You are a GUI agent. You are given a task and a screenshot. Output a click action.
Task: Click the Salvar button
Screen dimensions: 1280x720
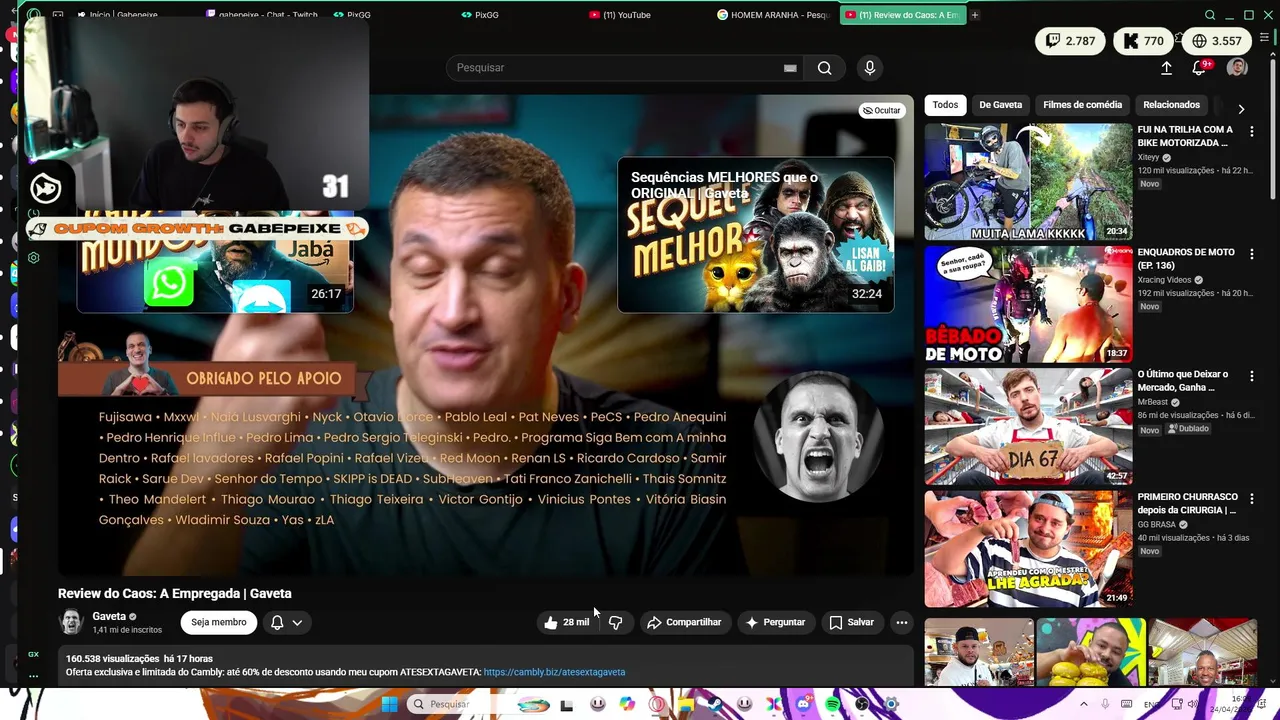852,622
